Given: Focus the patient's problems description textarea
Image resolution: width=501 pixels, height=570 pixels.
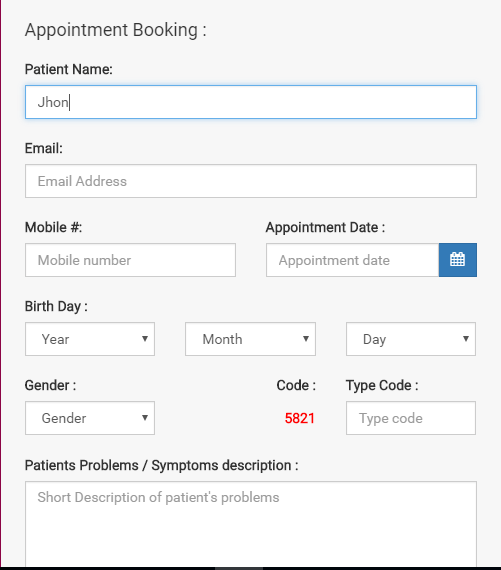Looking at the screenshot, I should pyautogui.click(x=251, y=524).
